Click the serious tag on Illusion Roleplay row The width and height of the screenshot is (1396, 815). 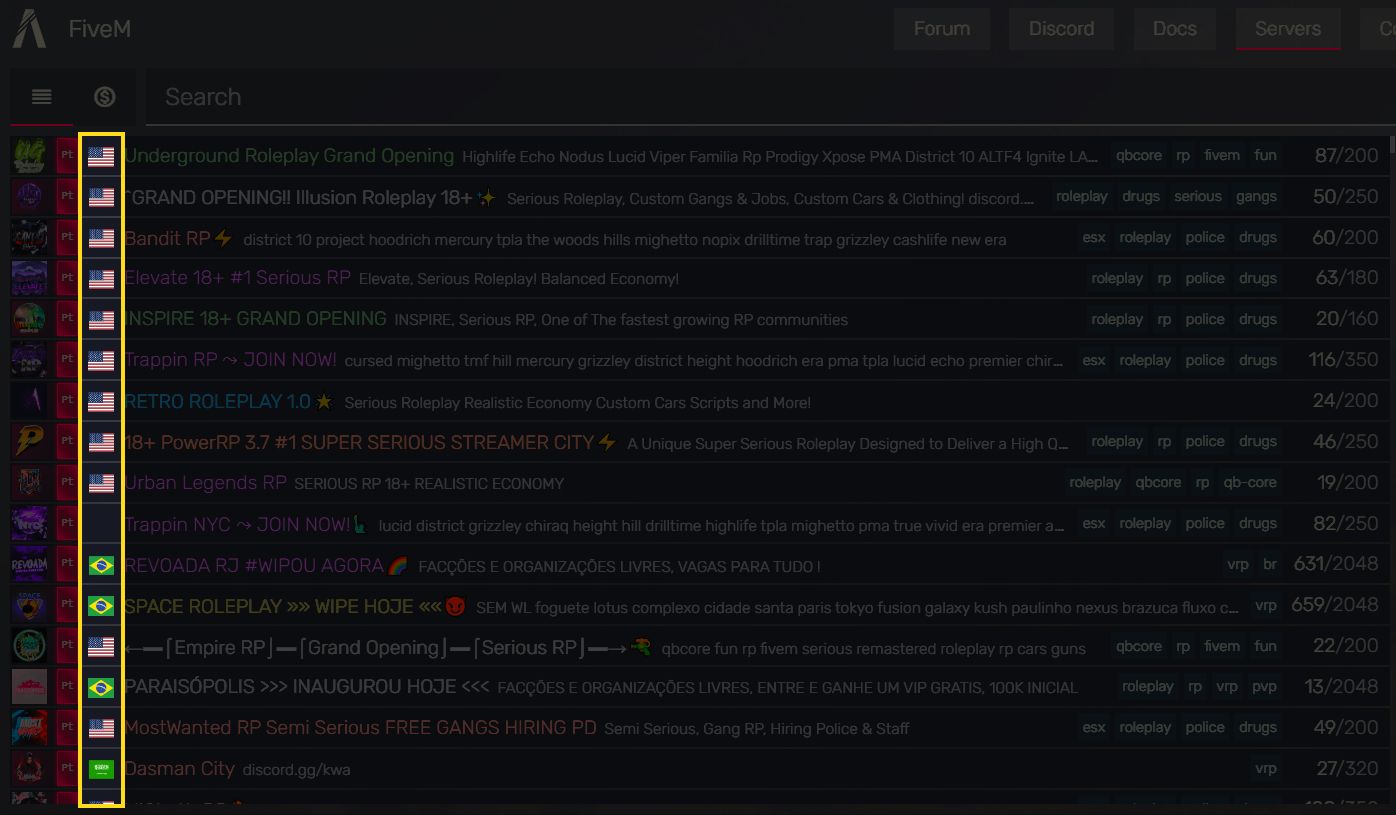pyautogui.click(x=1198, y=196)
